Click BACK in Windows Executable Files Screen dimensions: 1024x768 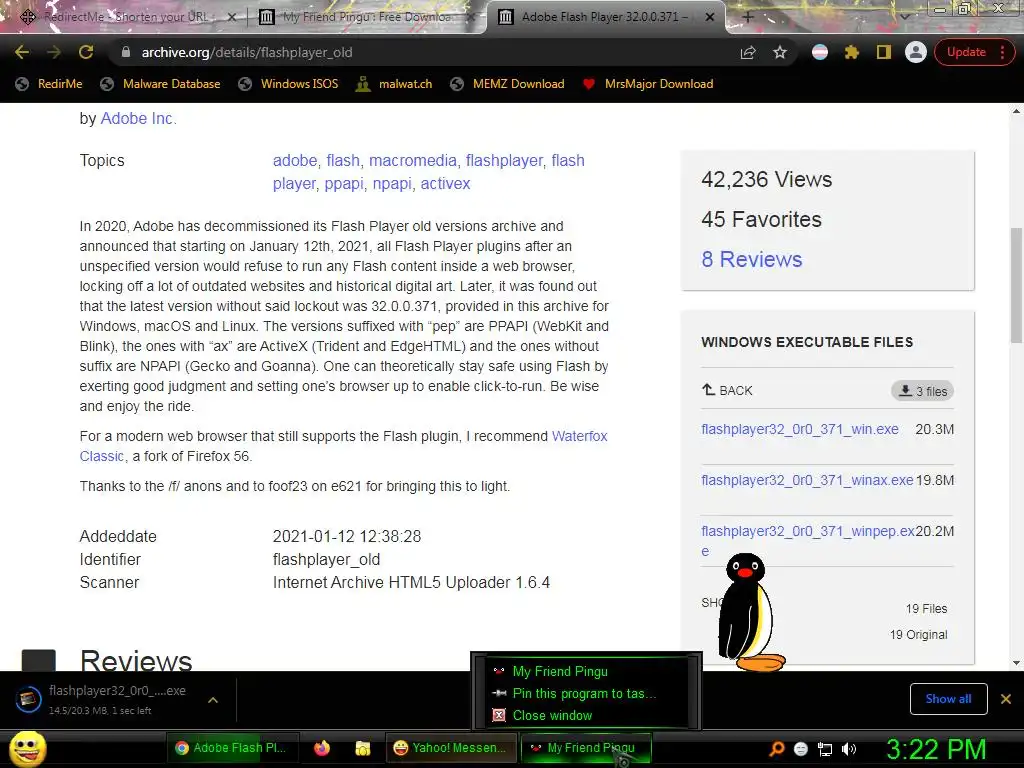pos(727,391)
